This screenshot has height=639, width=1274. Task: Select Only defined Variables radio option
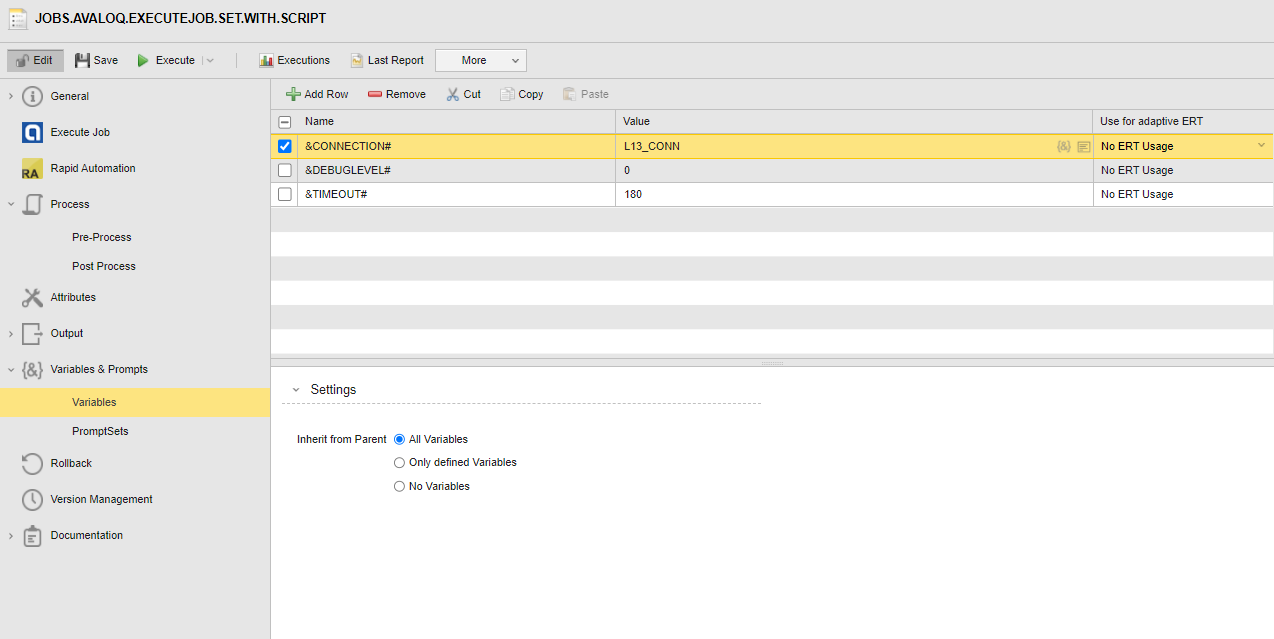click(400, 462)
